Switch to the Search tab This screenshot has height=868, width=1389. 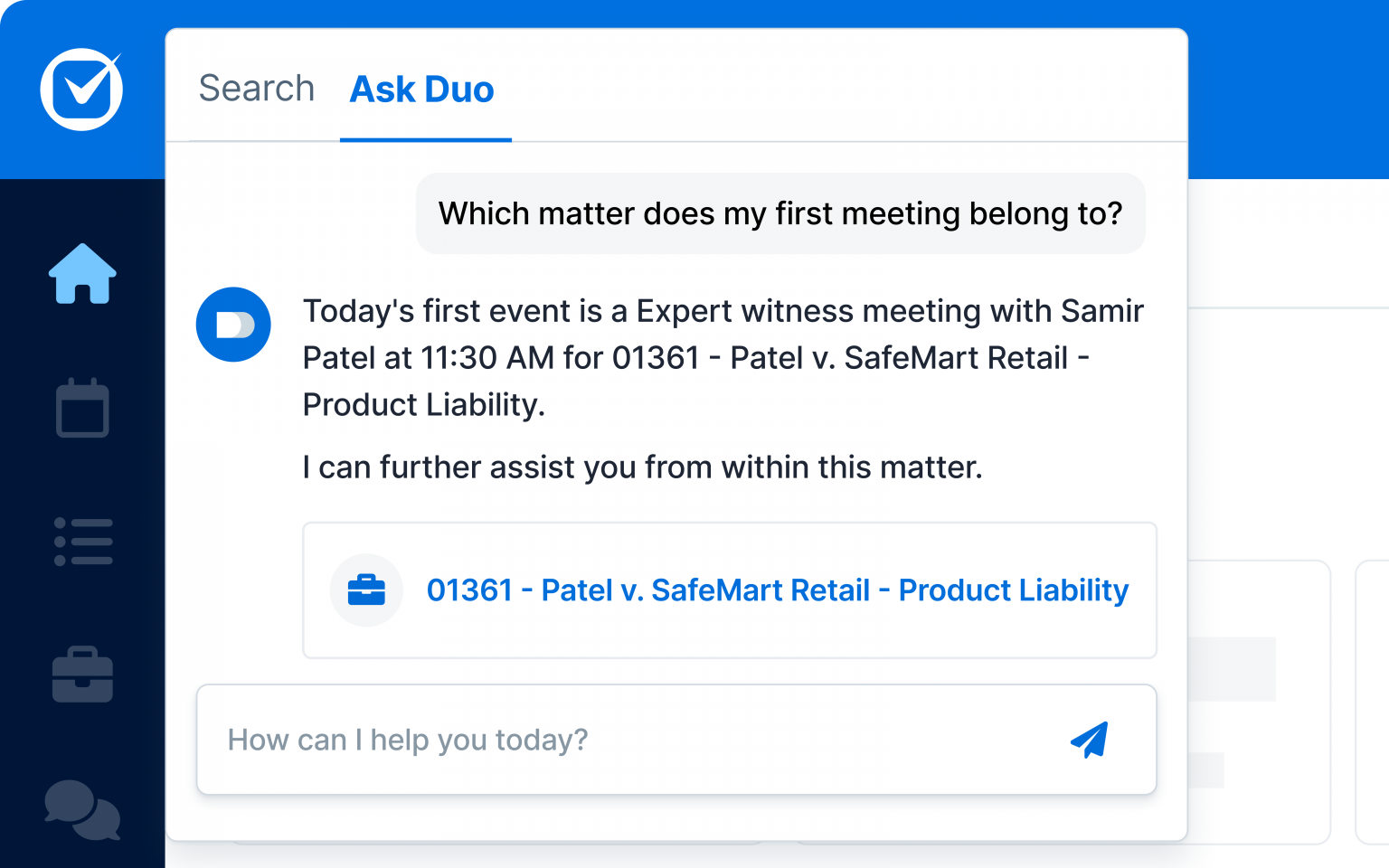pos(256,89)
